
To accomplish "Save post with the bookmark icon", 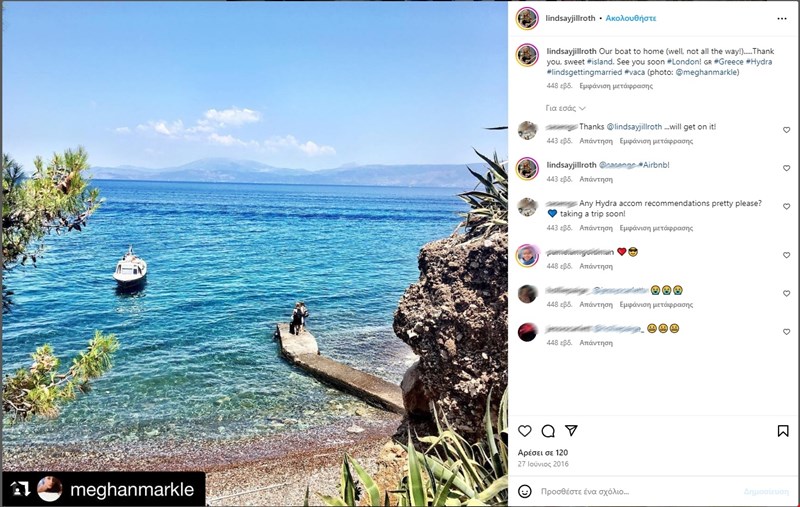I will click(783, 431).
